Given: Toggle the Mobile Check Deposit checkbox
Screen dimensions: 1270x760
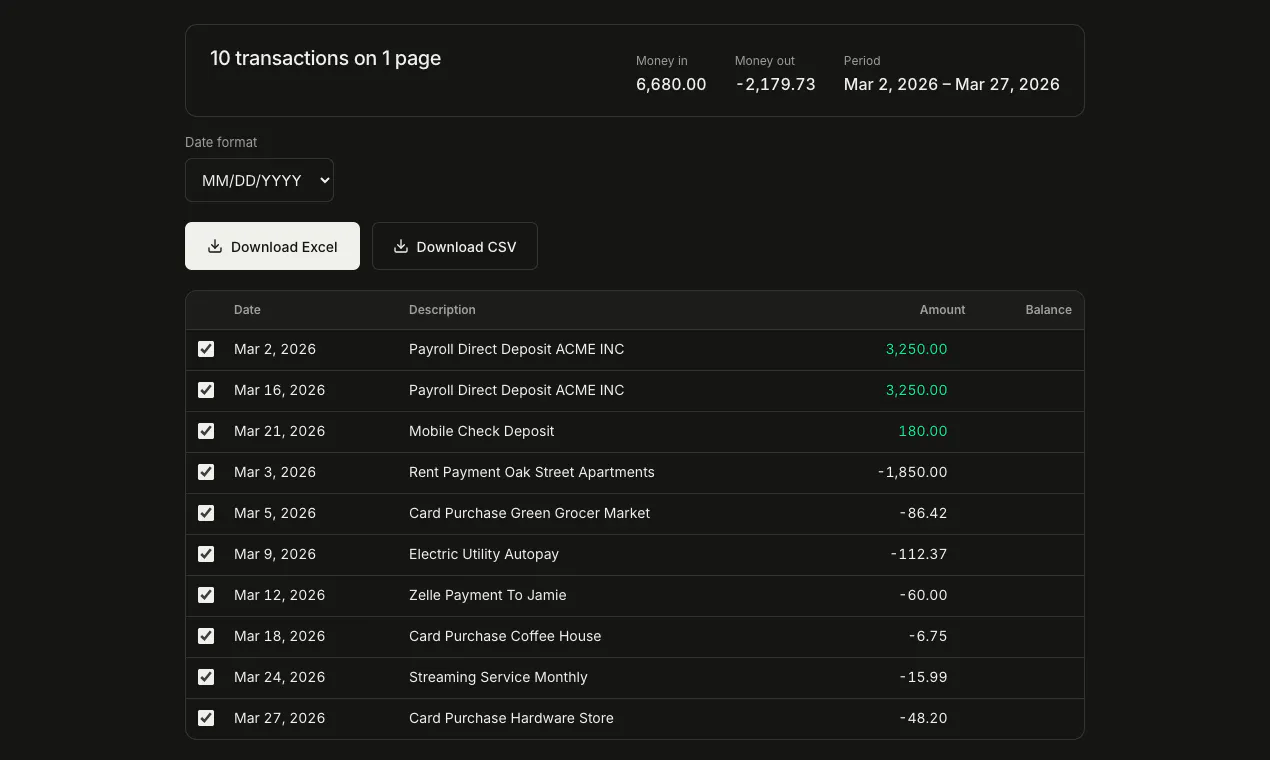Looking at the screenshot, I should tap(206, 431).
